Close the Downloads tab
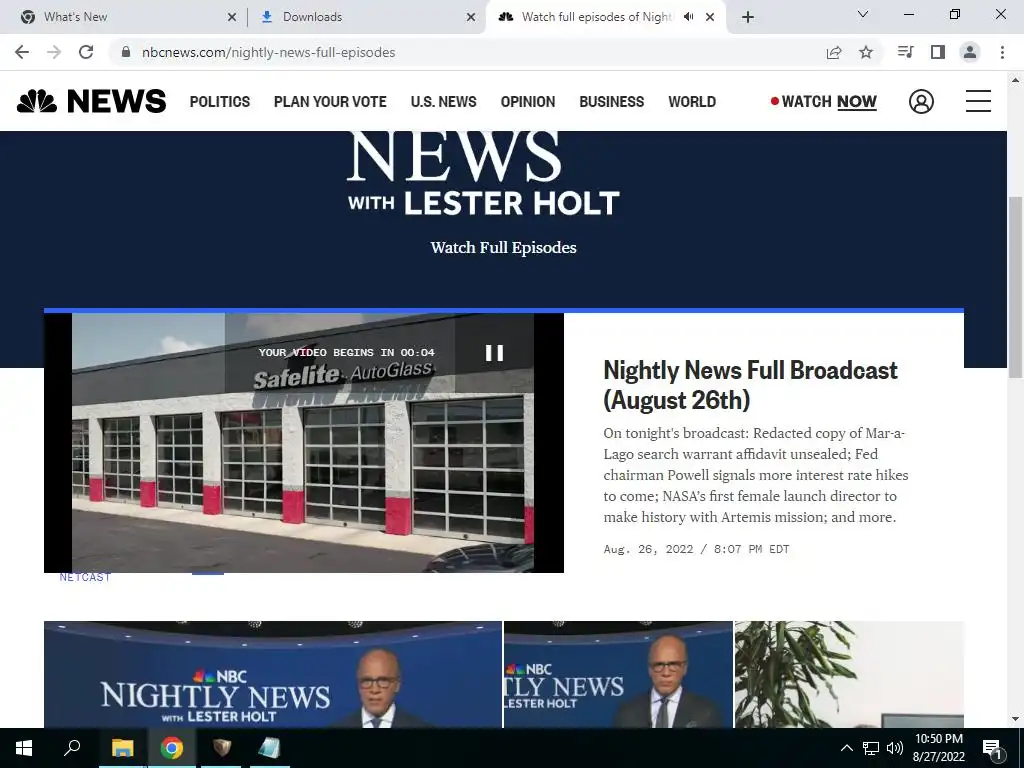 pyautogui.click(x=471, y=17)
